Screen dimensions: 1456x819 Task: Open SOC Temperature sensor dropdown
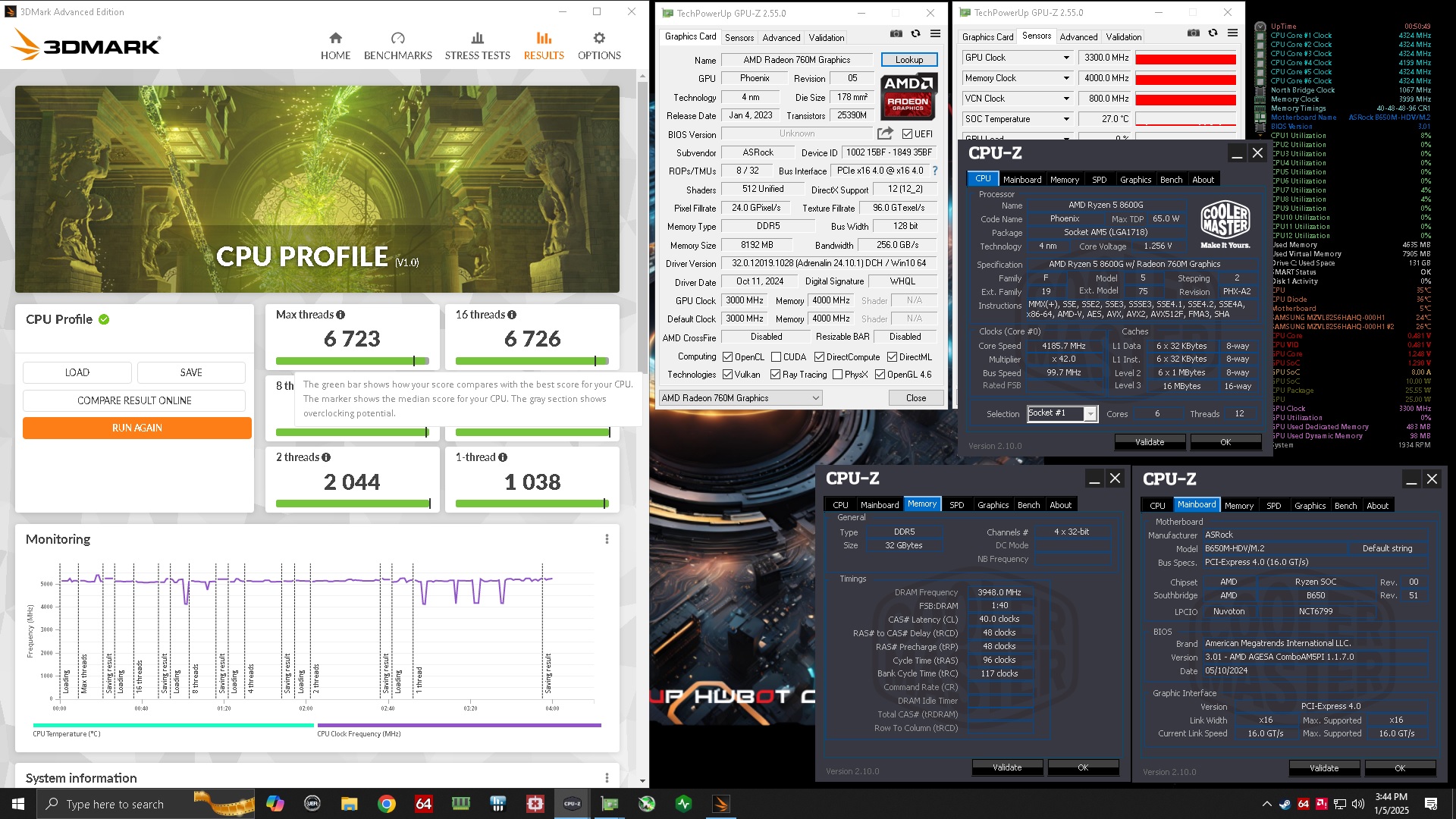tap(1066, 119)
